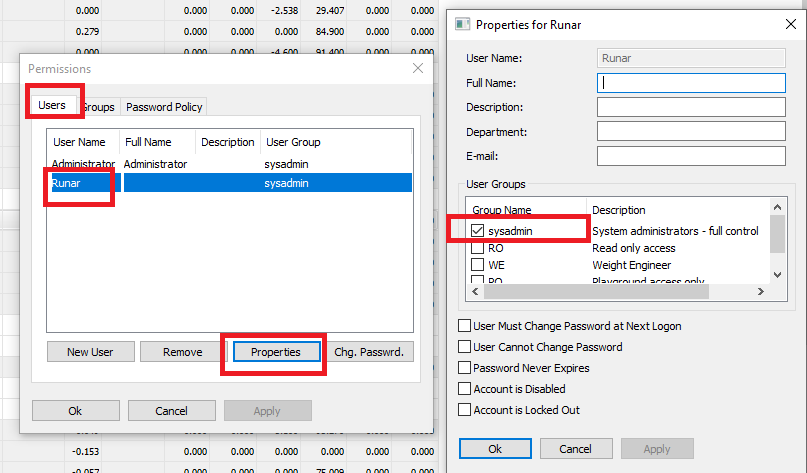Focus the Full Name input field
This screenshot has width=807, height=473.
[x=691, y=83]
